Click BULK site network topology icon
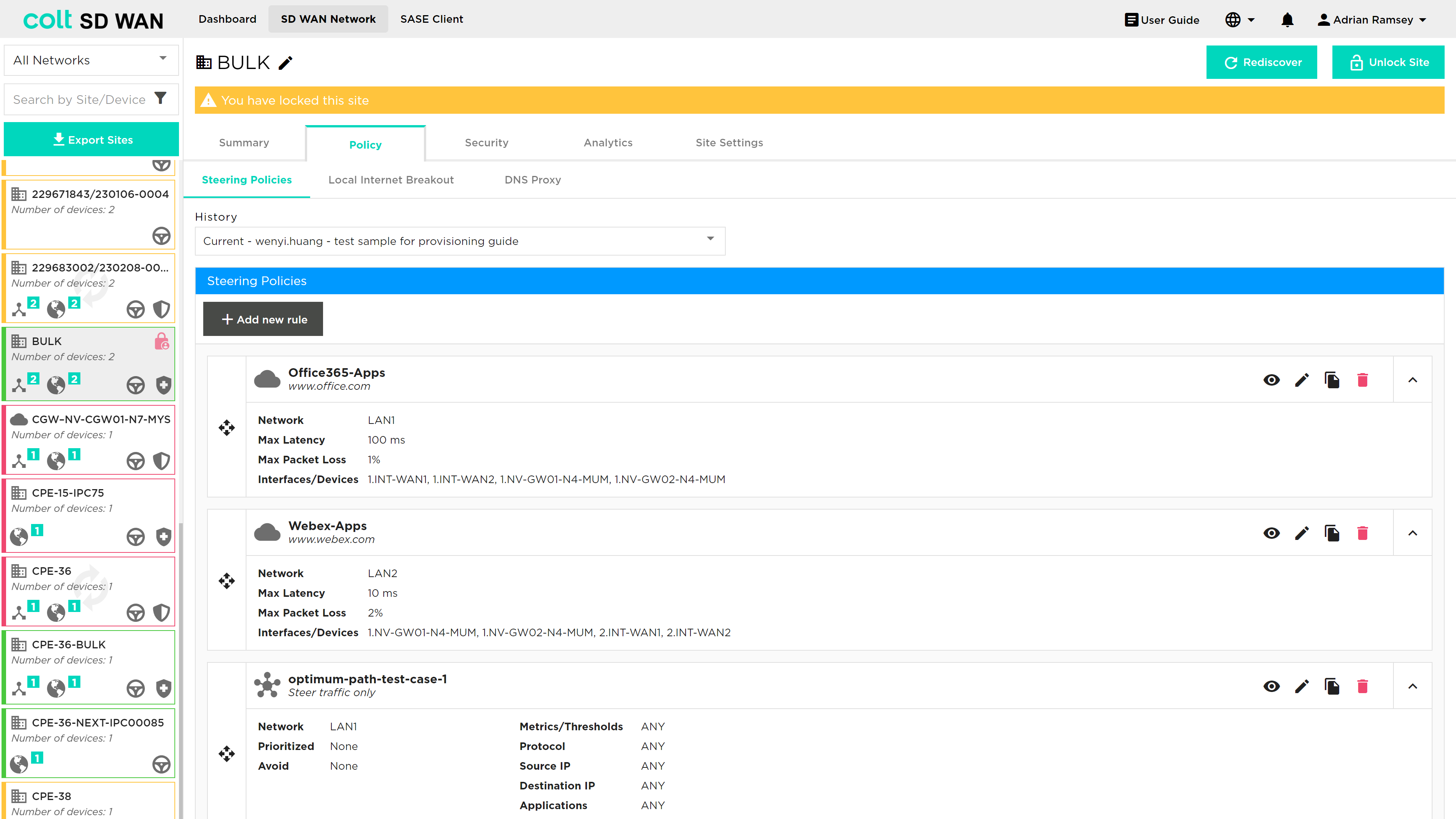This screenshot has width=1456, height=819. 19,386
